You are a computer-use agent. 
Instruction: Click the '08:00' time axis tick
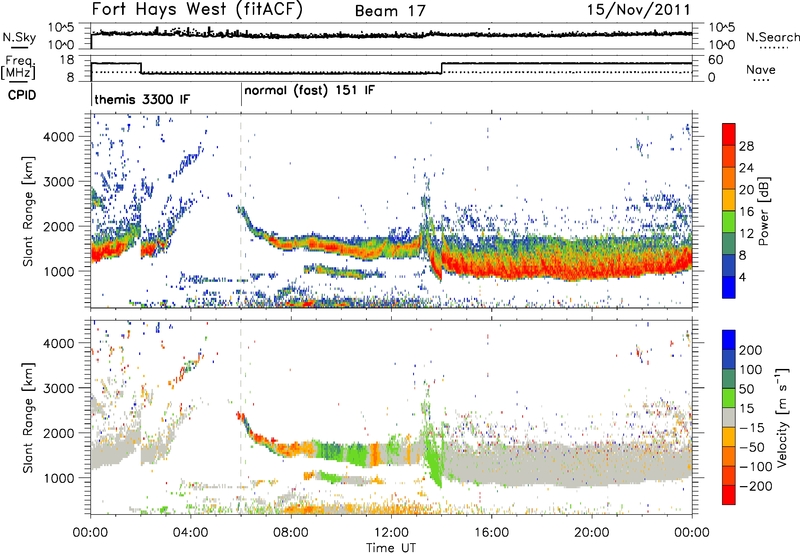[x=291, y=533]
